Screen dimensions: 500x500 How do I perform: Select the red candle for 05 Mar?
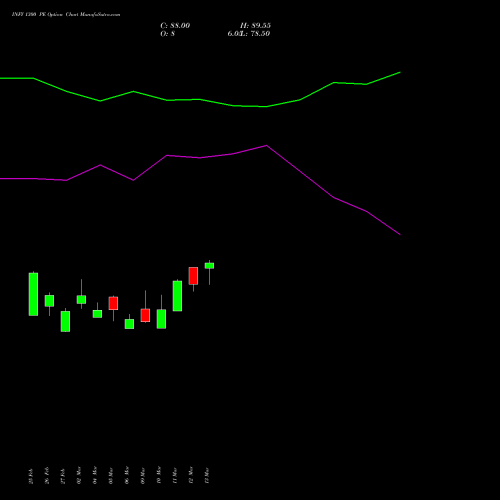(113, 303)
